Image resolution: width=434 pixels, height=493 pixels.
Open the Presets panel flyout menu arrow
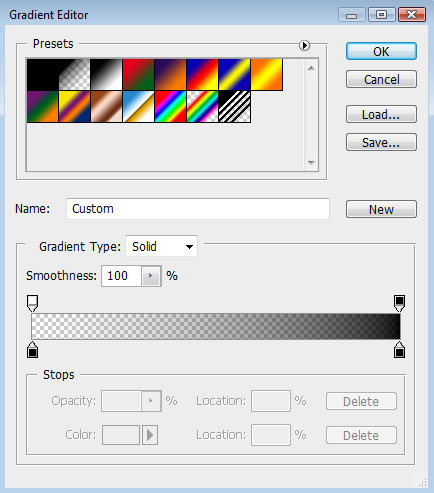coord(304,45)
